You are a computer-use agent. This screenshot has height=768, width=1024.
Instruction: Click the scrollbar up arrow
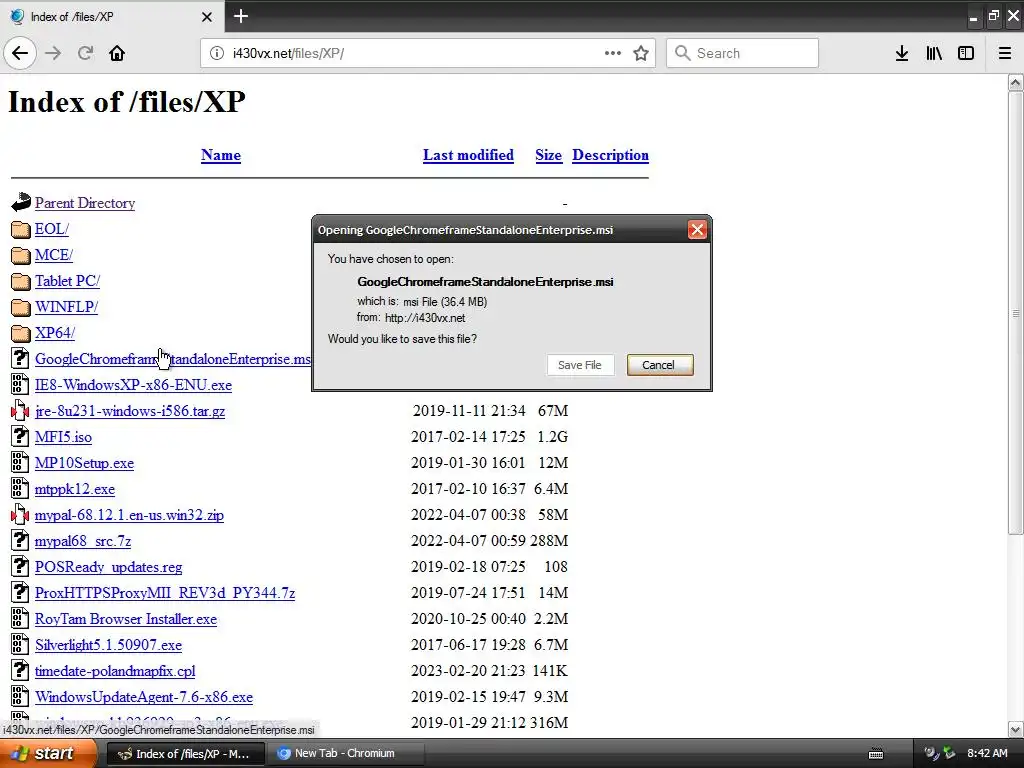click(x=1016, y=83)
